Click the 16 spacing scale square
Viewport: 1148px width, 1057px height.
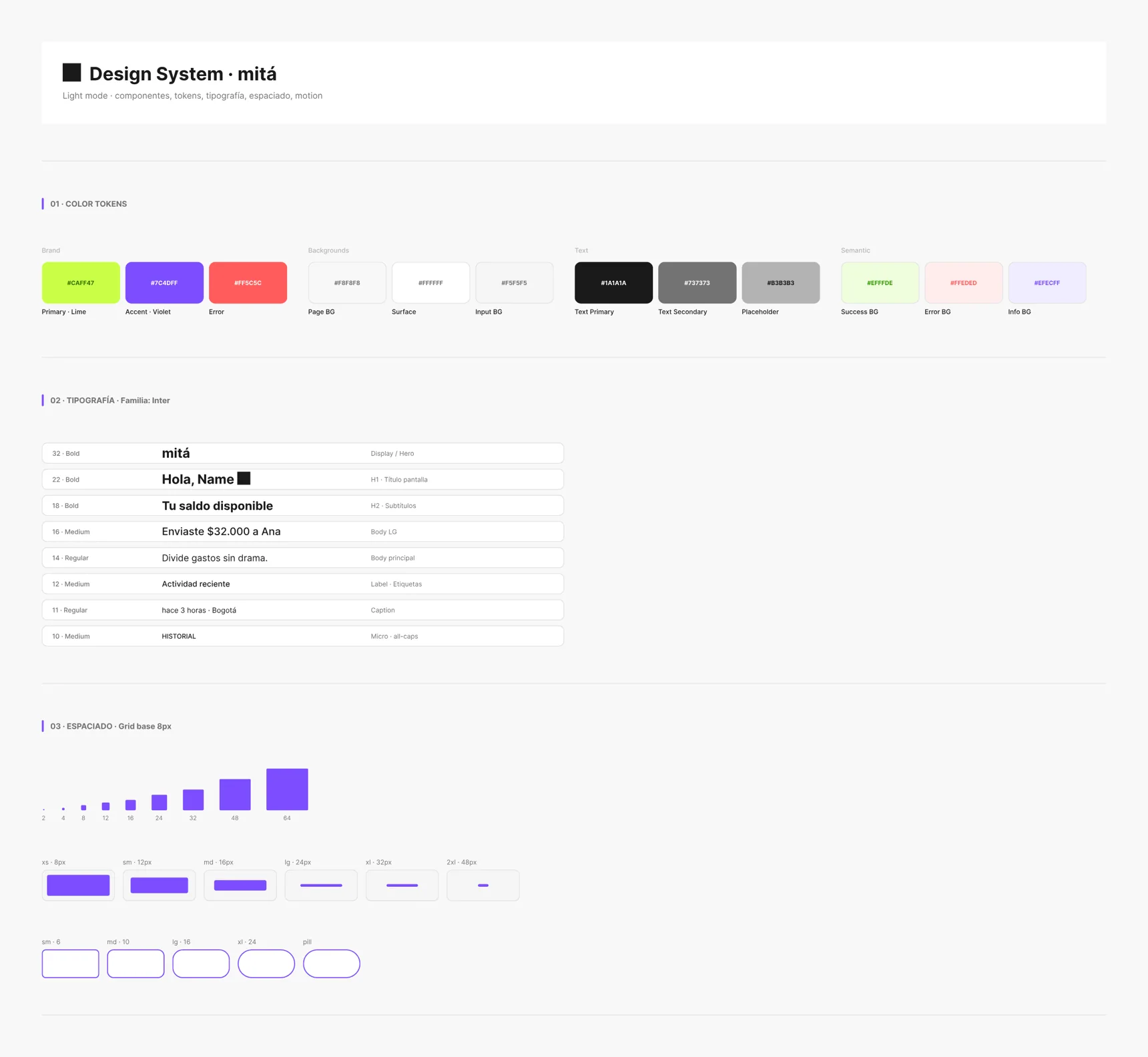click(x=131, y=805)
